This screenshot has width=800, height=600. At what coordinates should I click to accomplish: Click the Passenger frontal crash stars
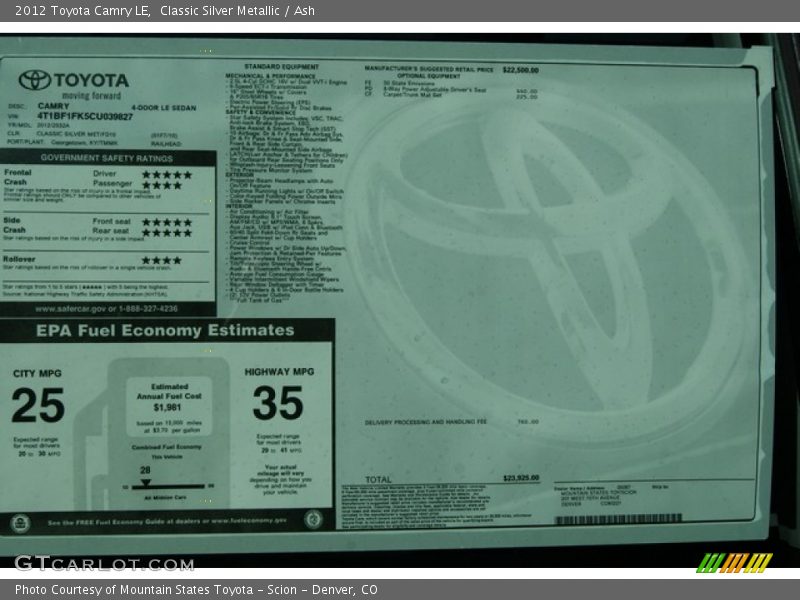click(x=161, y=185)
